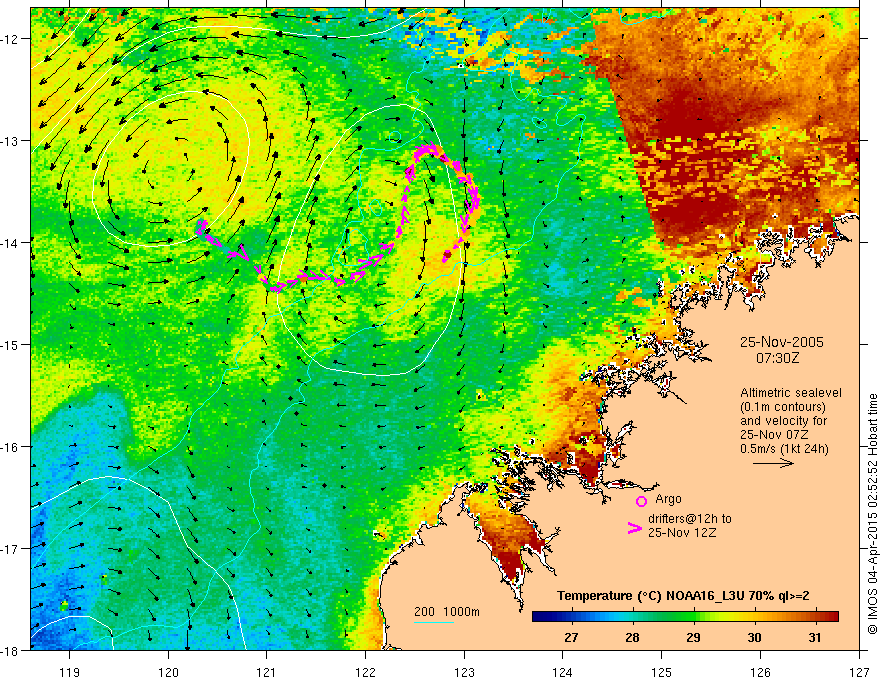Click the latitude axis label -13
The image size is (880, 680).
click(x=10, y=141)
